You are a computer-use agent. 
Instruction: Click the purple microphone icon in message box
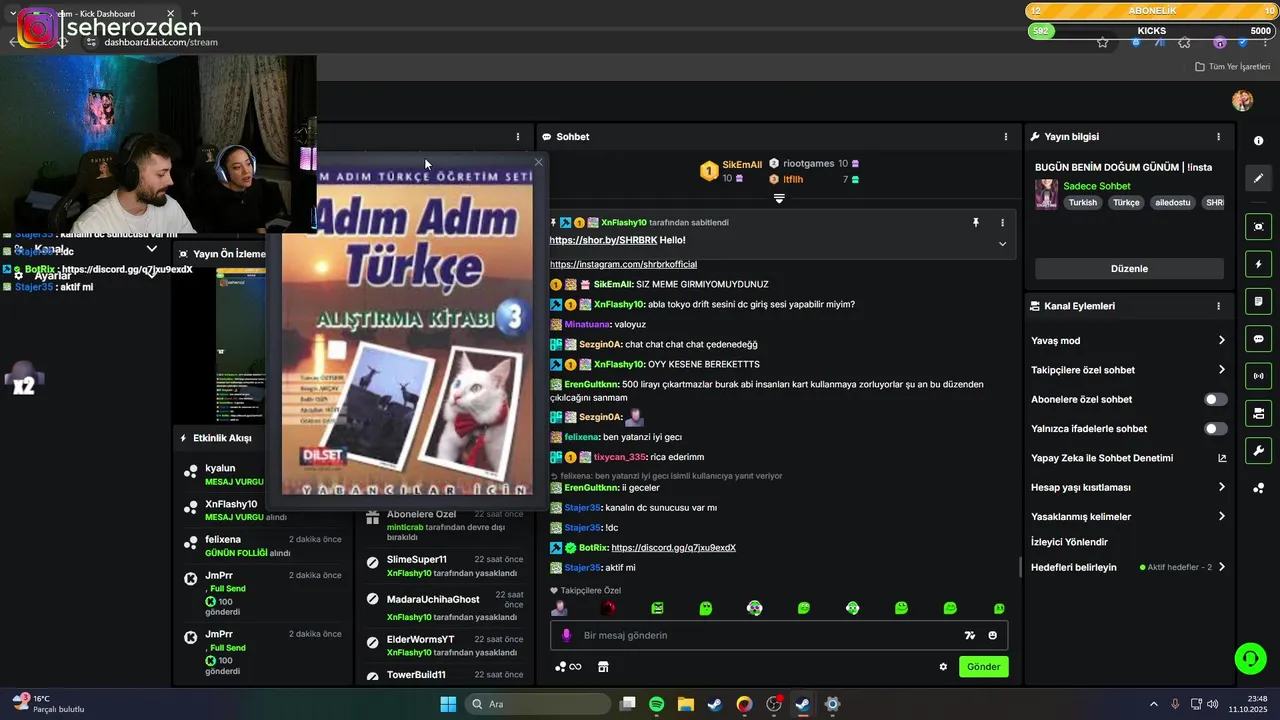(566, 635)
